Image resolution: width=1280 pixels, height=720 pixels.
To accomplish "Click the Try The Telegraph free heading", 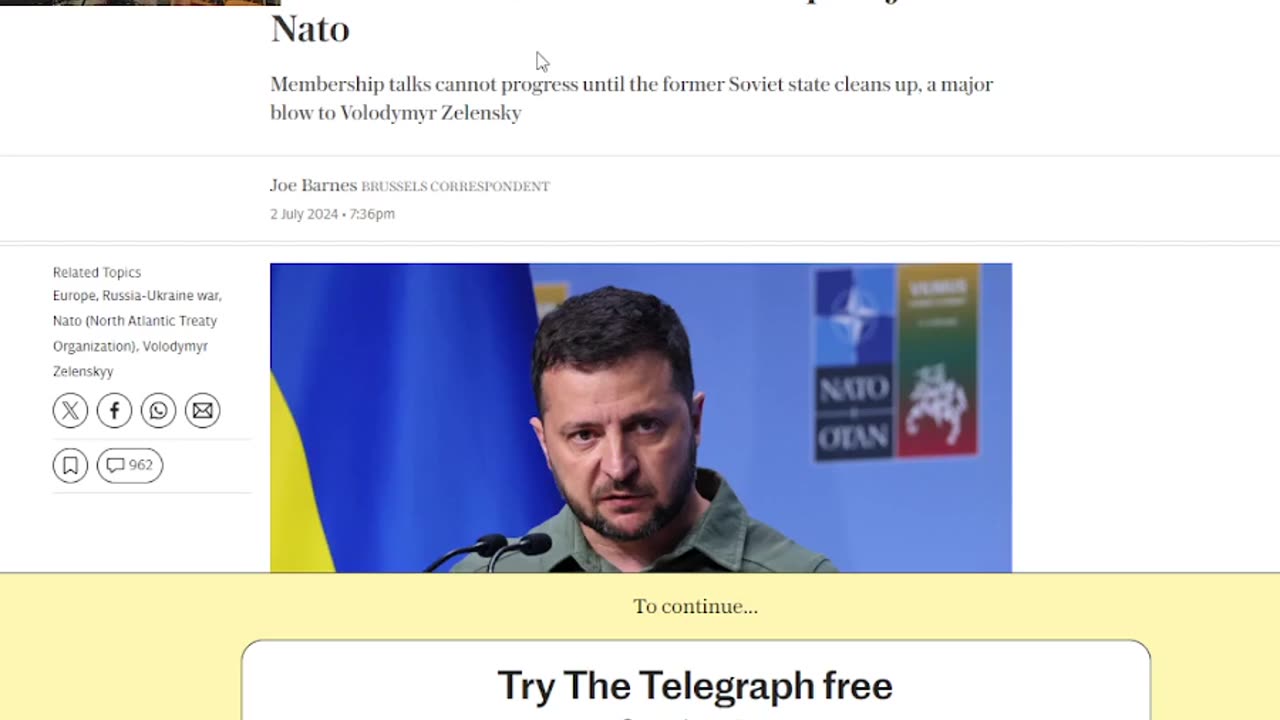I will [695, 686].
